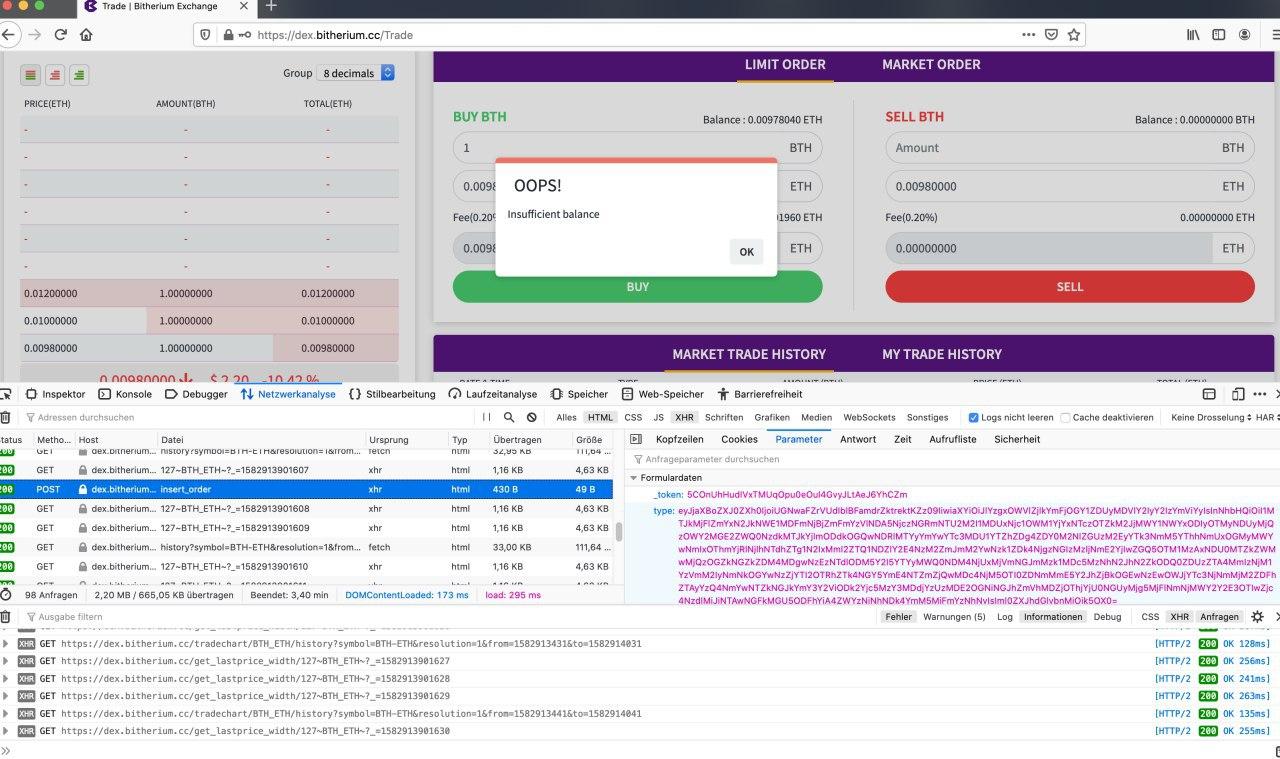The height and width of the screenshot is (759, 1280).
Task: Open the Firefox account icon
Action: [1245, 34]
